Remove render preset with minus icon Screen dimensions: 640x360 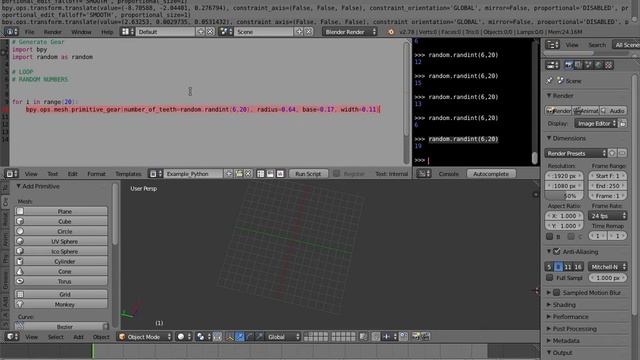[622, 153]
